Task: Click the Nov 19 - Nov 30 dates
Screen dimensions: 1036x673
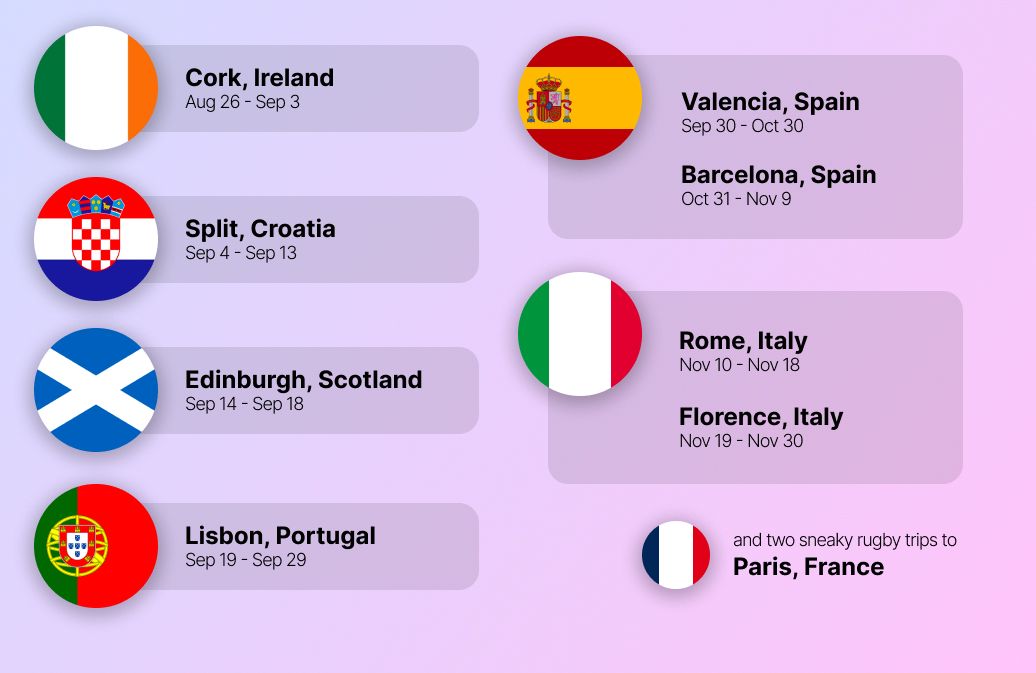Action: point(740,441)
